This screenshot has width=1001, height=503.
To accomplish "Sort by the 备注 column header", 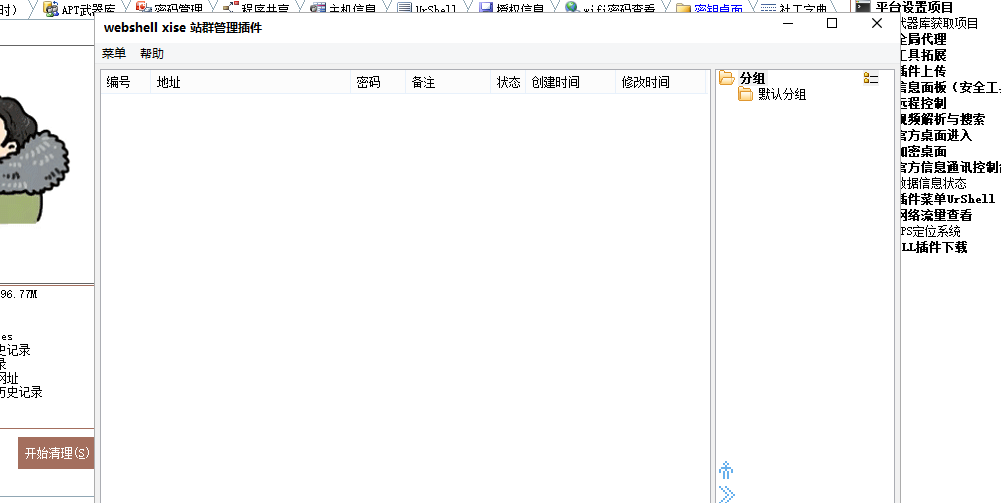I will pyautogui.click(x=448, y=82).
